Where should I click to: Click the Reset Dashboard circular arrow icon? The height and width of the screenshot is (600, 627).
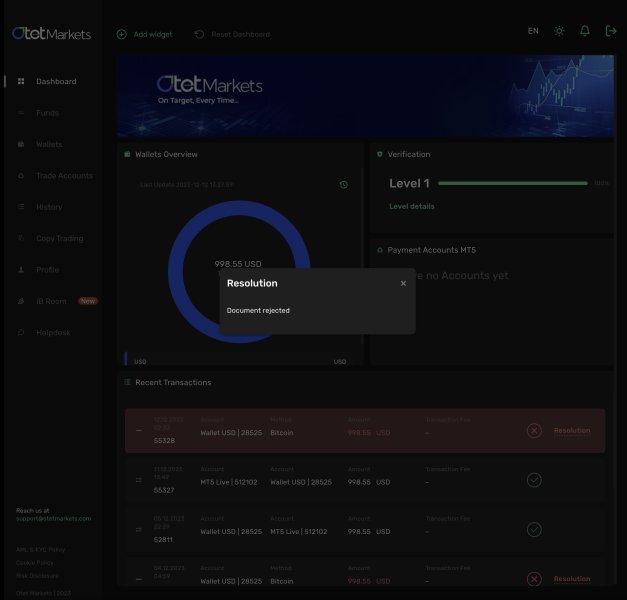[x=199, y=34]
